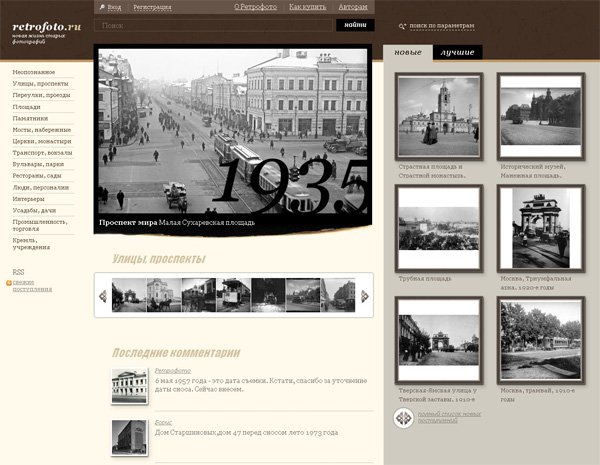Click the Страстная площадь и Страстной монастырь caption
Screen dimensions: 600x465
tap(432, 171)
